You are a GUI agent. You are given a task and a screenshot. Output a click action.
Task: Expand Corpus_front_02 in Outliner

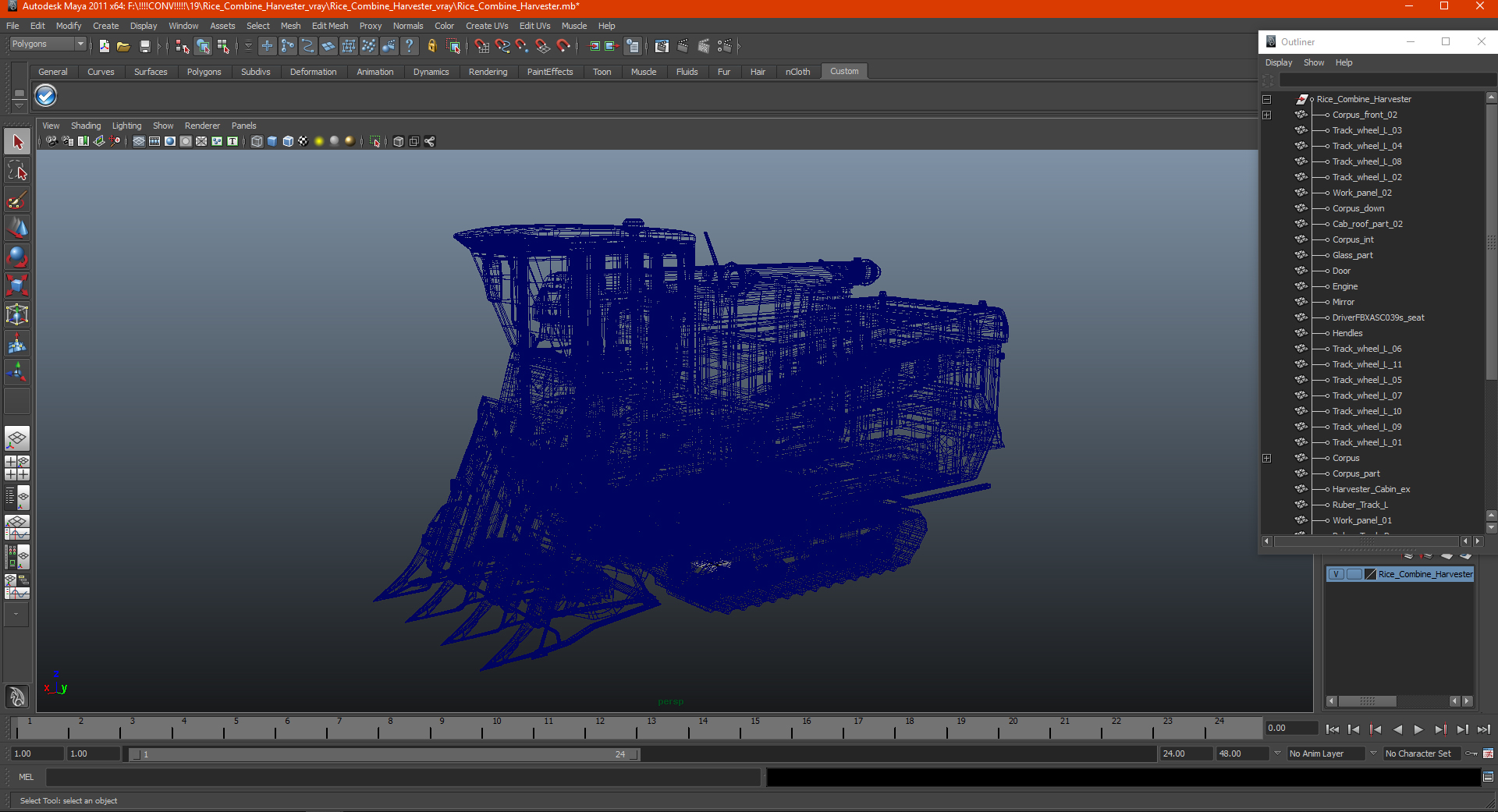(x=1266, y=115)
